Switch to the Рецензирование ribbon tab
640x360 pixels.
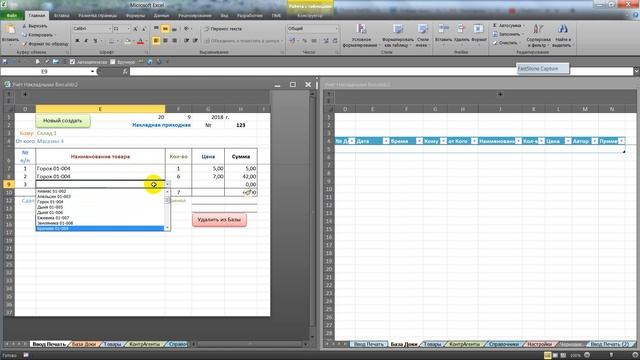coord(195,16)
